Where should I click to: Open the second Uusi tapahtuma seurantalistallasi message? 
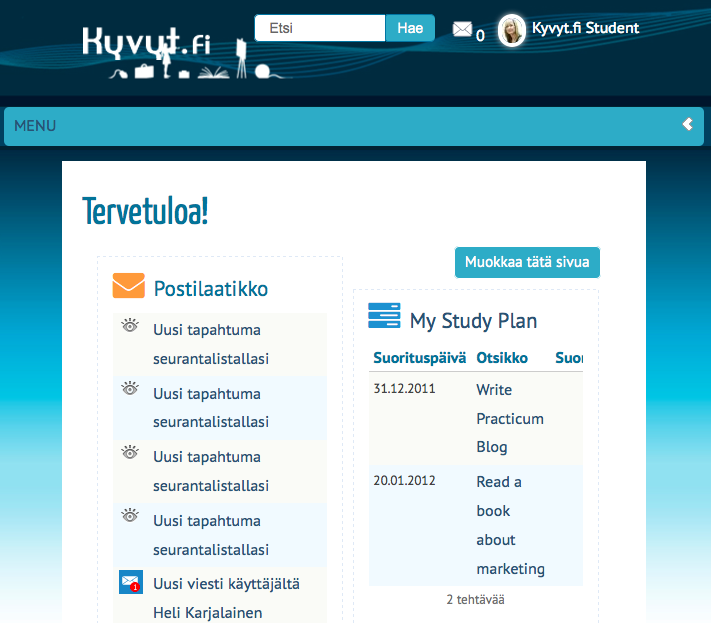(211, 408)
